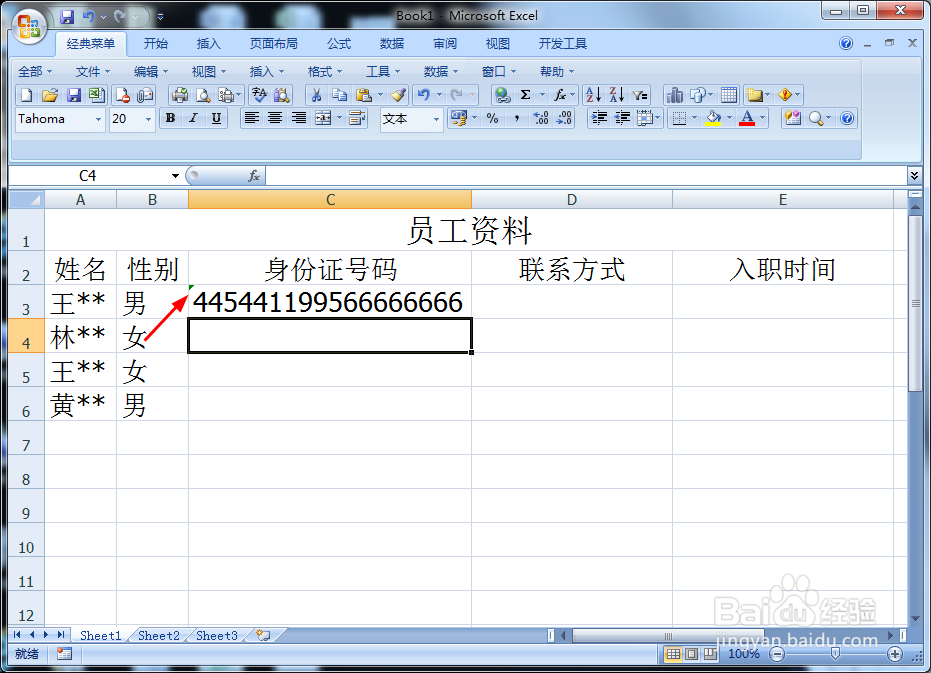
Task: Toggle italic formatting
Action: point(191,118)
